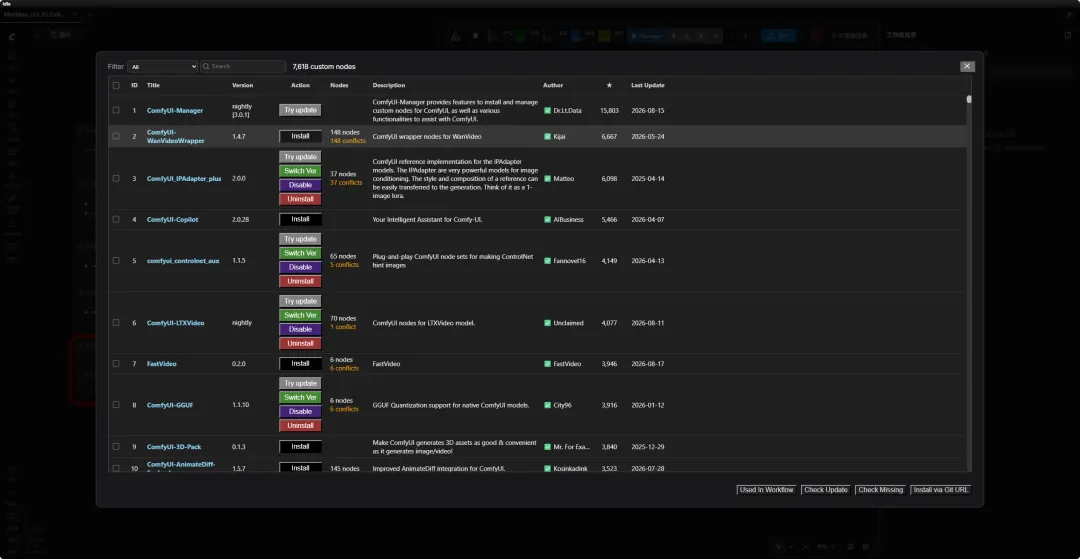The image size is (1080, 559).
Task: Disable comfyui_controlnet_aux
Action: 300,267
